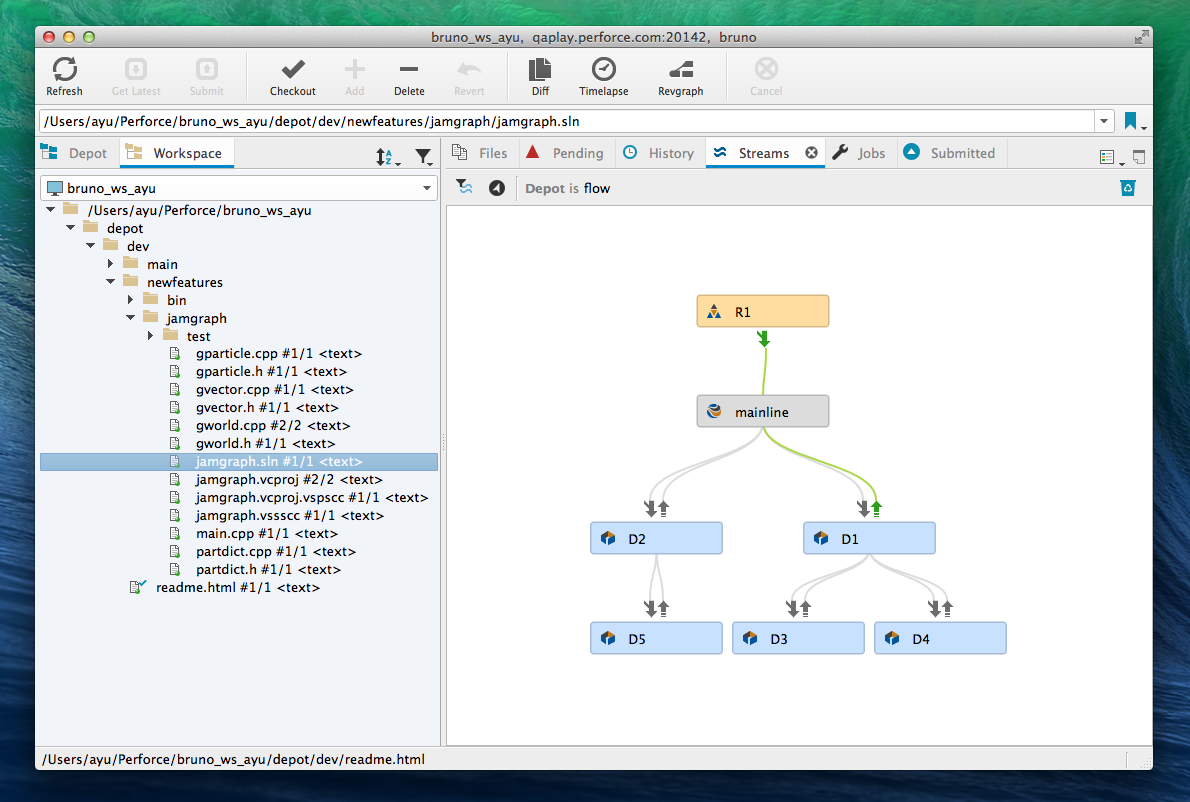1190x802 pixels.
Task: Click the stream filter icon beside Depot is flow
Action: pos(464,187)
